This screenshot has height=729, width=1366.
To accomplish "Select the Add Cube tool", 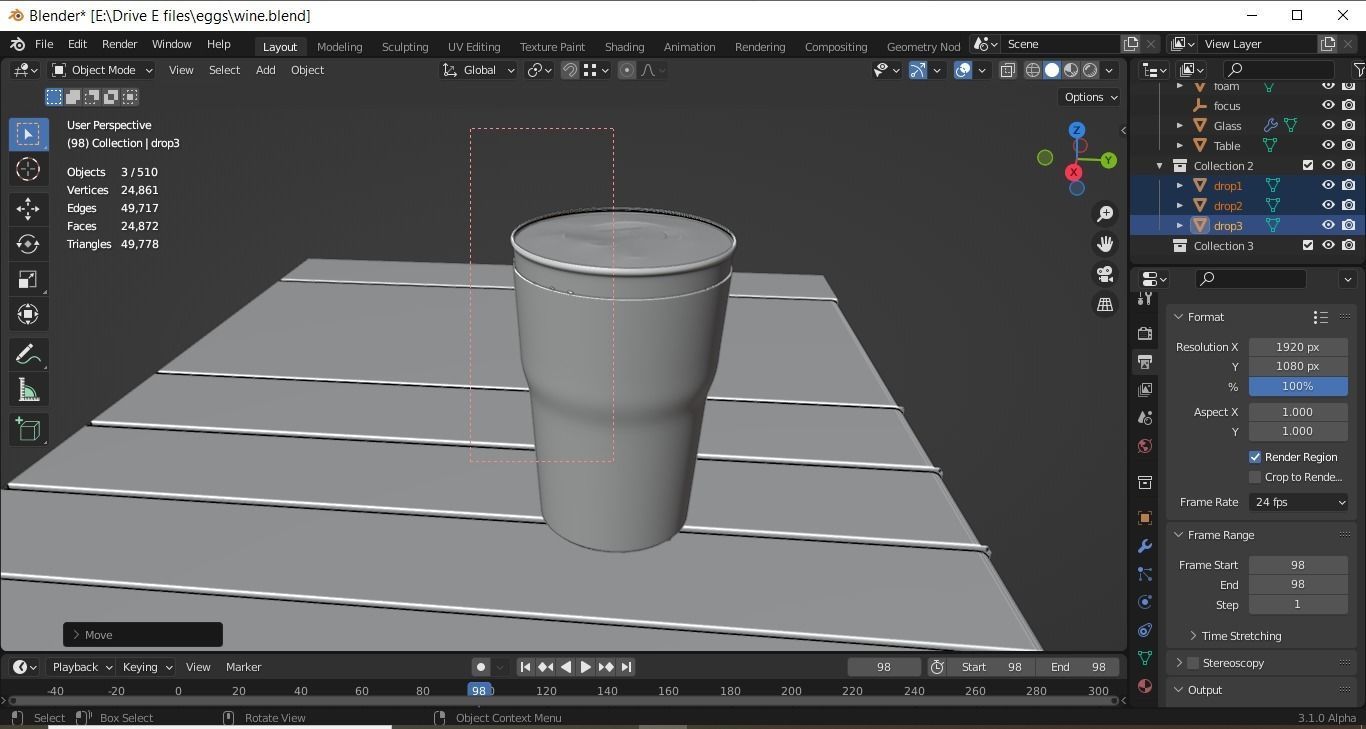I will point(28,430).
